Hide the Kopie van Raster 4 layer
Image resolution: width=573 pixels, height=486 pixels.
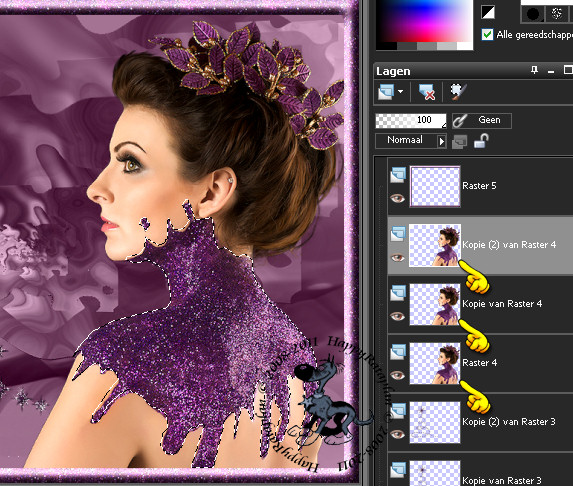pyautogui.click(x=397, y=316)
